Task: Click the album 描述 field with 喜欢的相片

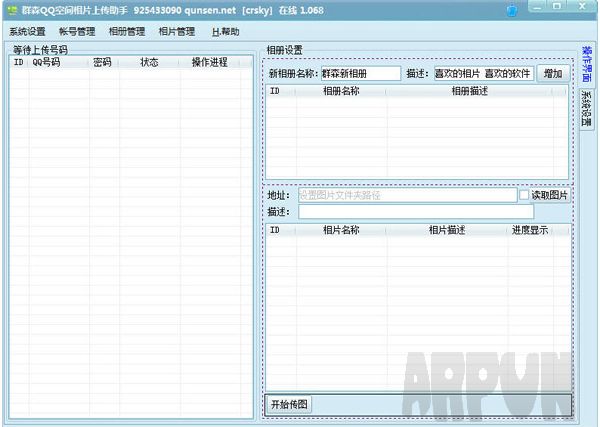Action: coord(484,73)
